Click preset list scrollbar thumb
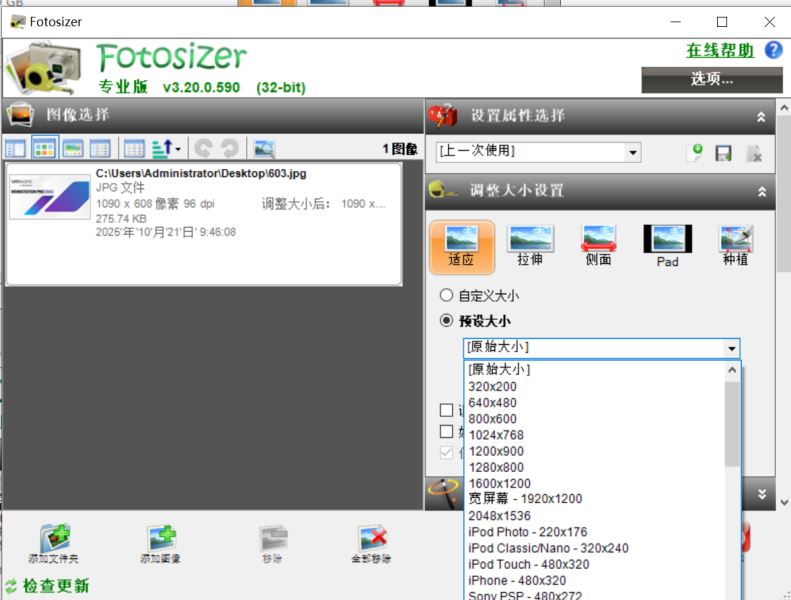 click(x=732, y=424)
